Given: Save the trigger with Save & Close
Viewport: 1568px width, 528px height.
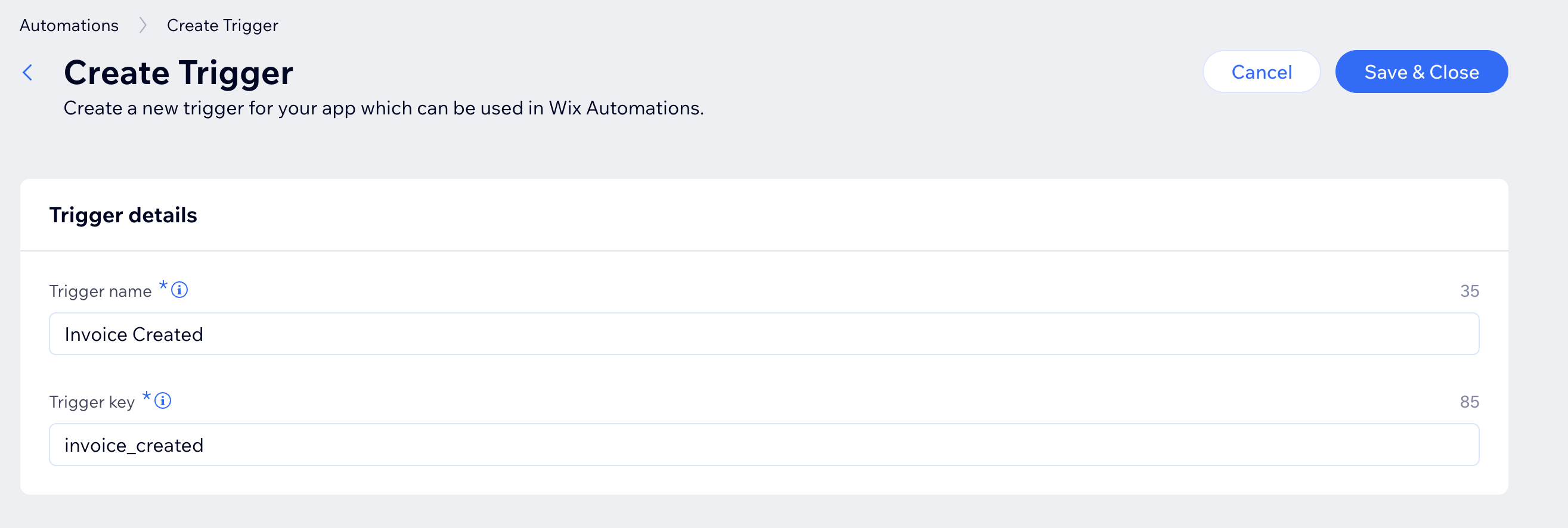Looking at the screenshot, I should pos(1421,72).
